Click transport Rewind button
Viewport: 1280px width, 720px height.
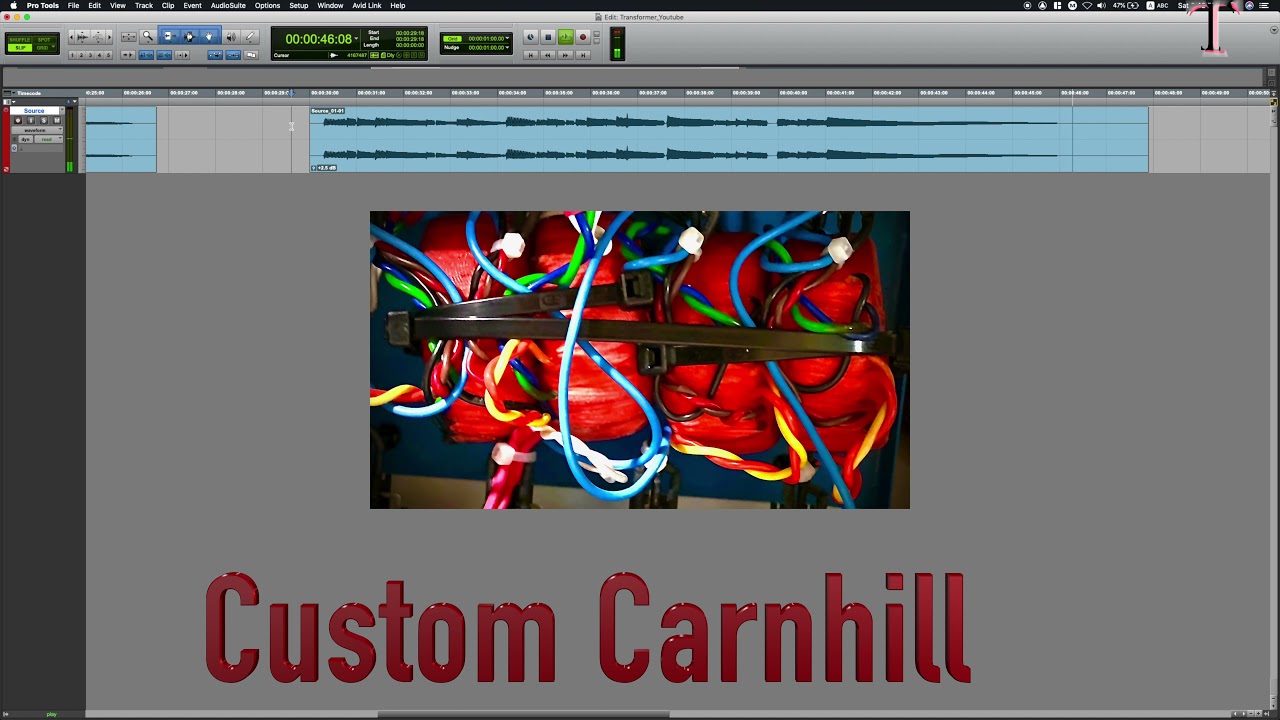pyautogui.click(x=548, y=55)
